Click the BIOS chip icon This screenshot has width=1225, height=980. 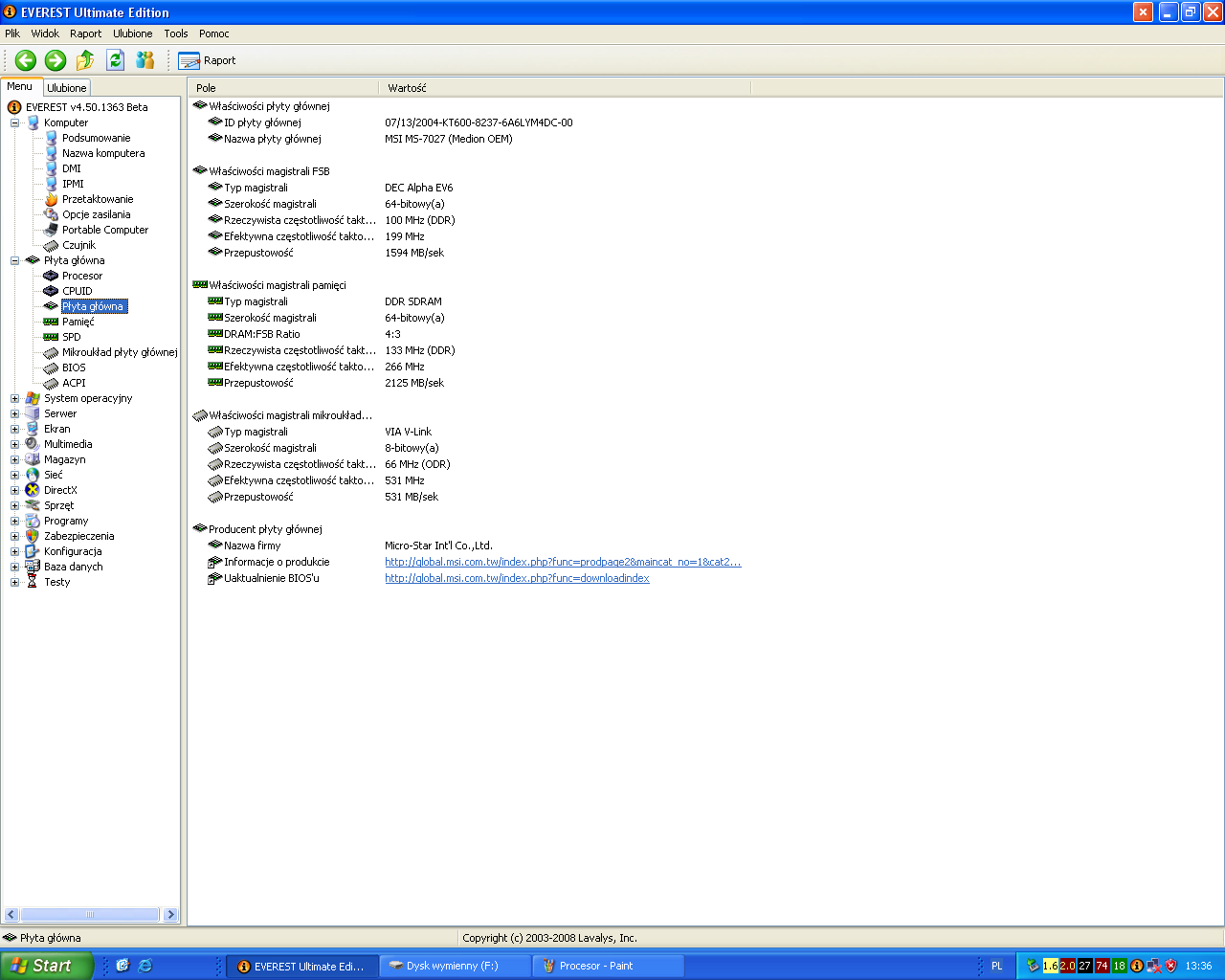pyautogui.click(x=52, y=367)
